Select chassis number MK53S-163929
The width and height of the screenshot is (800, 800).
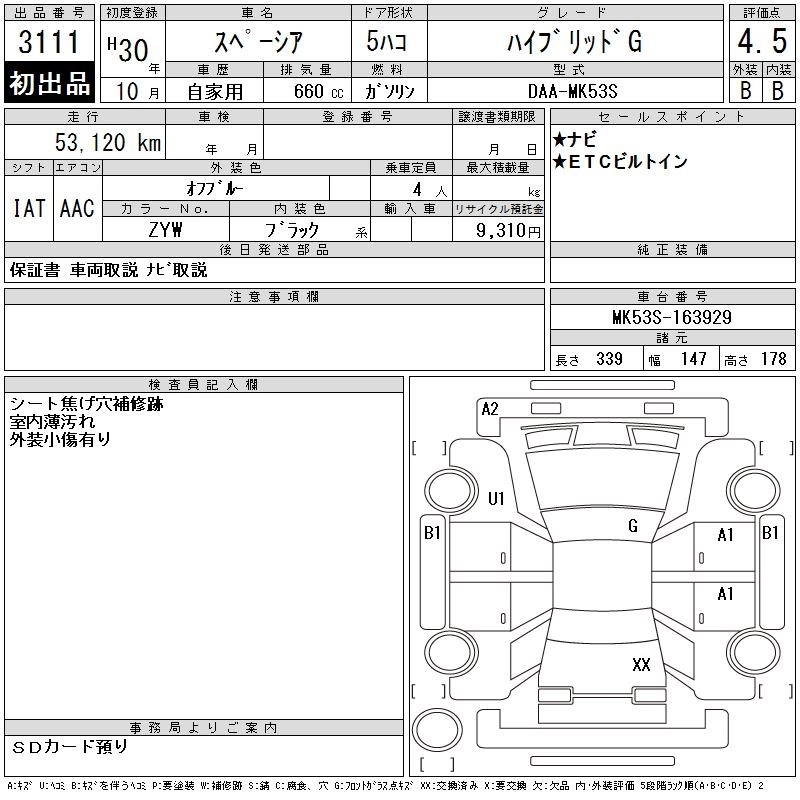[671, 317]
